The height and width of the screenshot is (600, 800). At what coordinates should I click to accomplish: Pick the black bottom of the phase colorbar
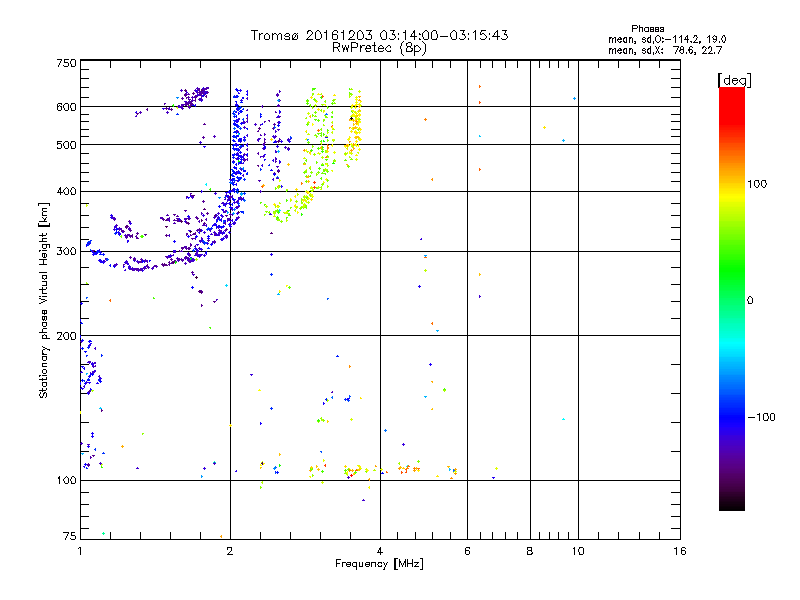coord(732,505)
